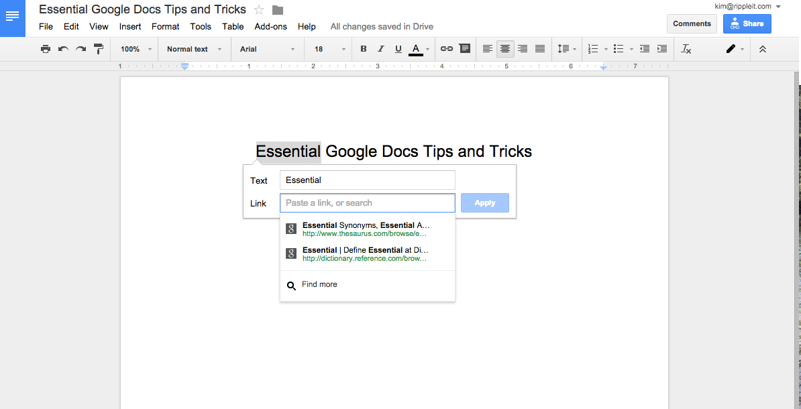Image resolution: width=801 pixels, height=409 pixels.
Task: Open the Insert menu
Action: click(130, 27)
